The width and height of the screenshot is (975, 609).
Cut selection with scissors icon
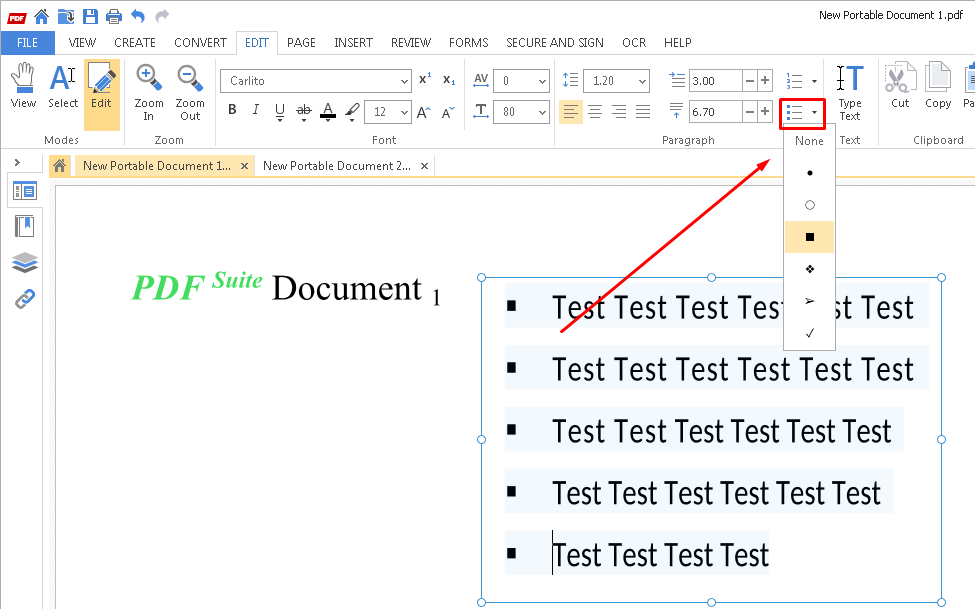point(900,86)
